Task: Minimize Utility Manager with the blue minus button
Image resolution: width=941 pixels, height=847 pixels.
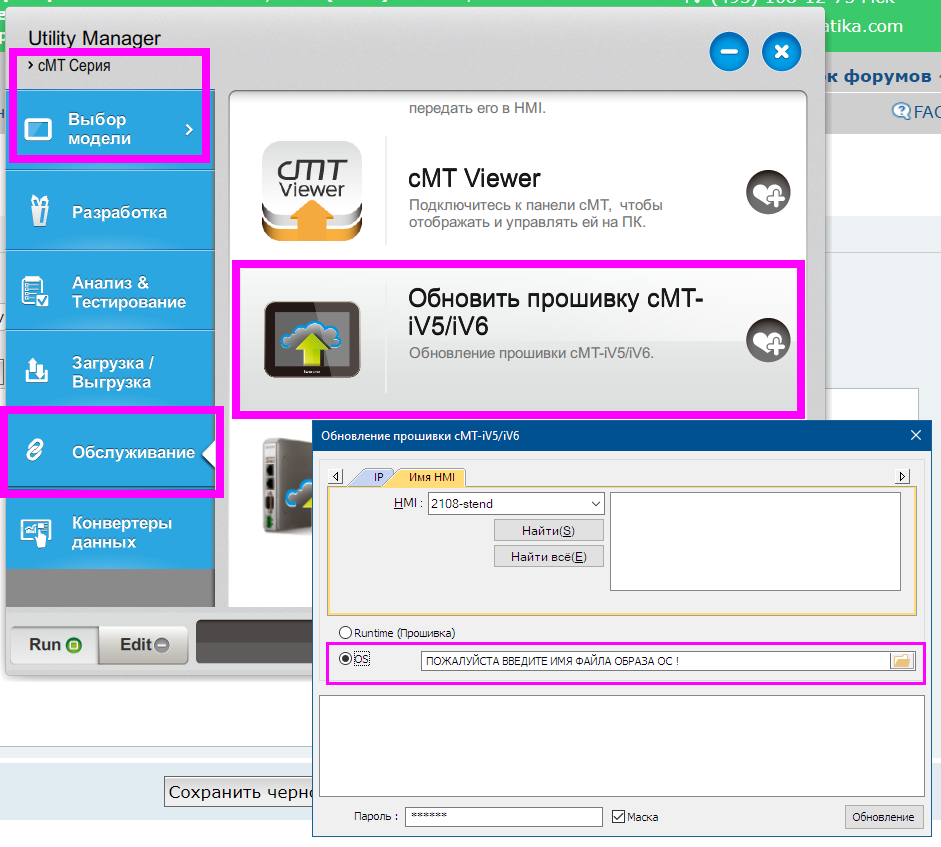Action: click(729, 52)
